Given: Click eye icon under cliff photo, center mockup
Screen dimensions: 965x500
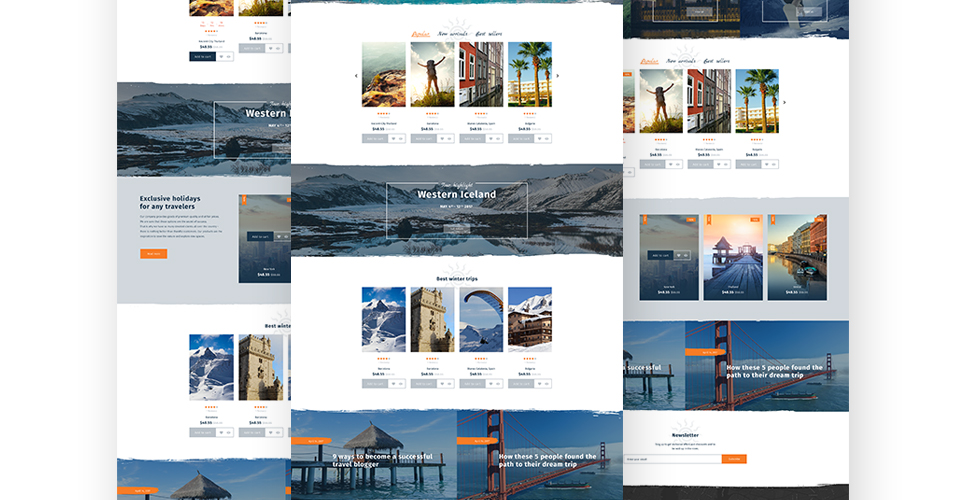Looking at the screenshot, I should pyautogui.click(x=401, y=139).
